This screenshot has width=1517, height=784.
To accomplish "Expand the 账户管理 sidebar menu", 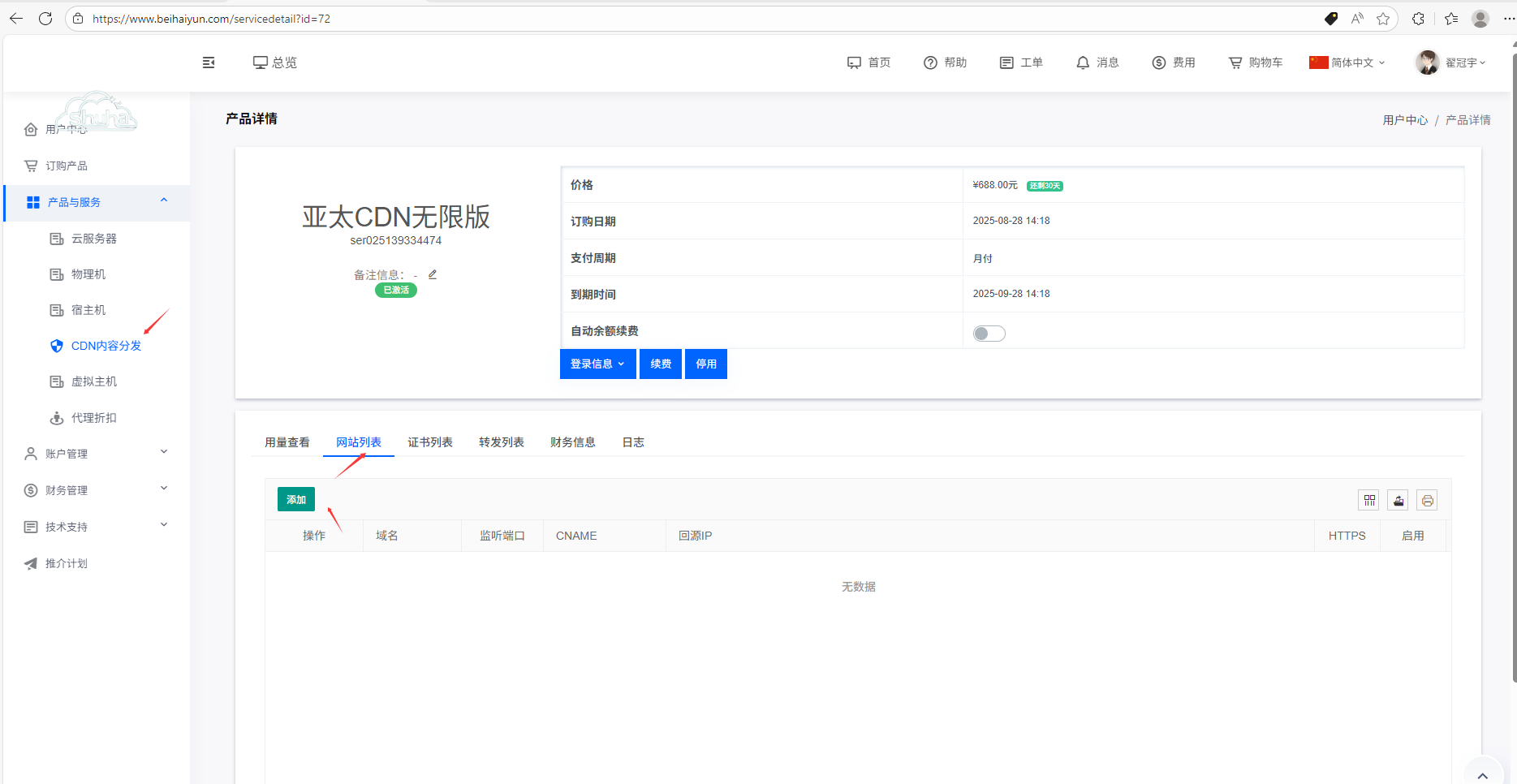I will click(96, 454).
